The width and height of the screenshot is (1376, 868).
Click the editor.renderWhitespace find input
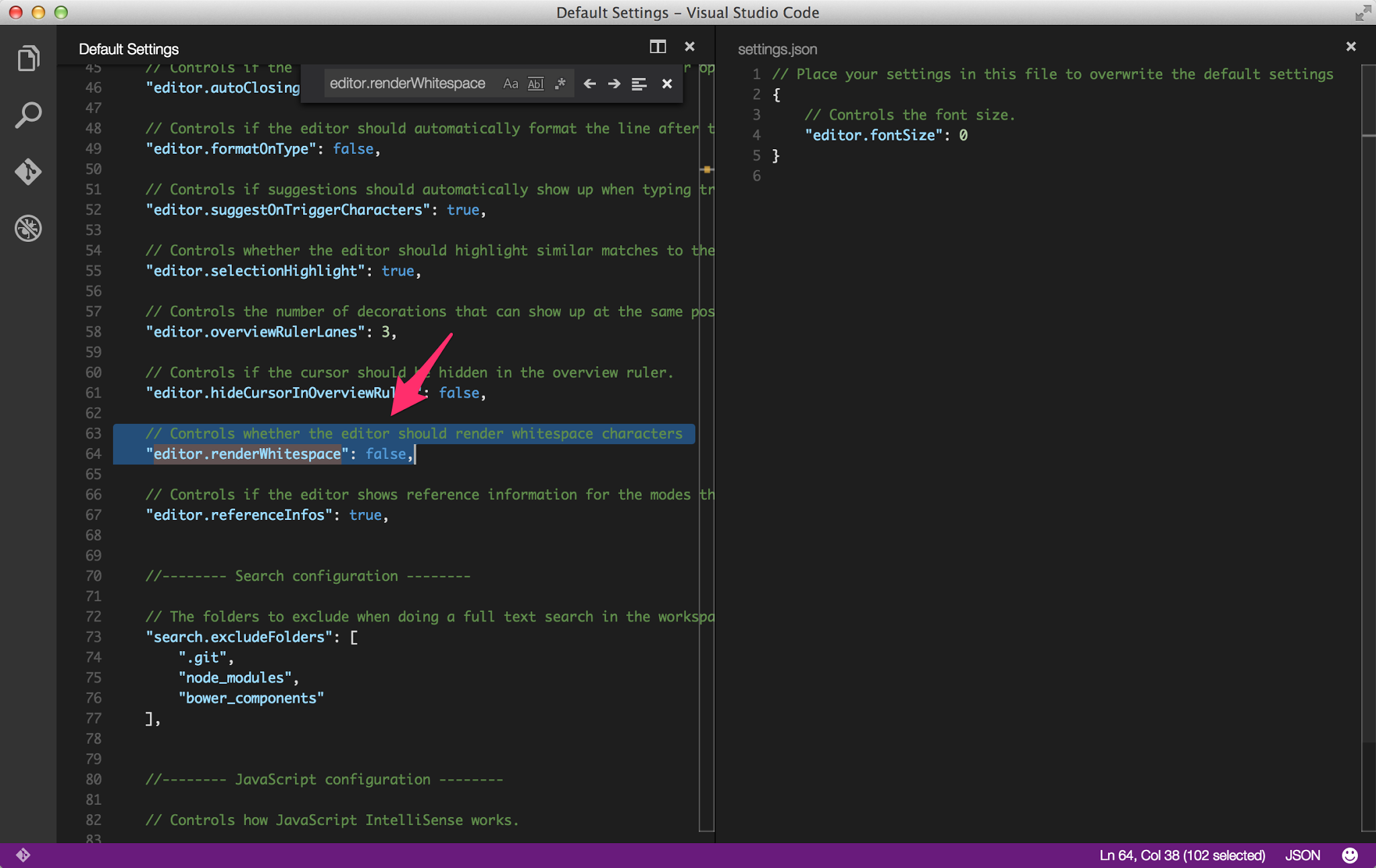(408, 83)
